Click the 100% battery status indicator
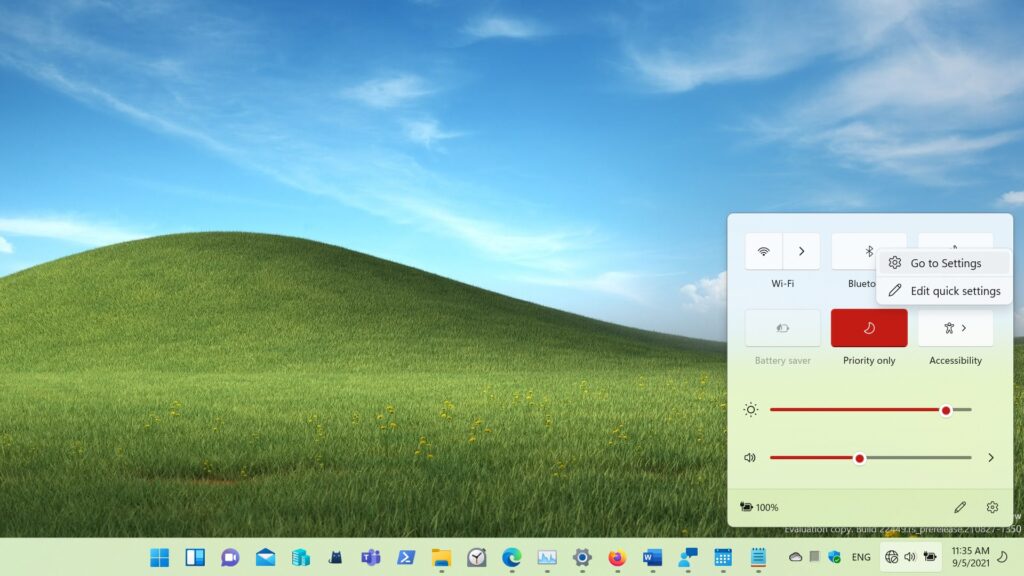This screenshot has width=1024, height=576. pyautogui.click(x=759, y=508)
